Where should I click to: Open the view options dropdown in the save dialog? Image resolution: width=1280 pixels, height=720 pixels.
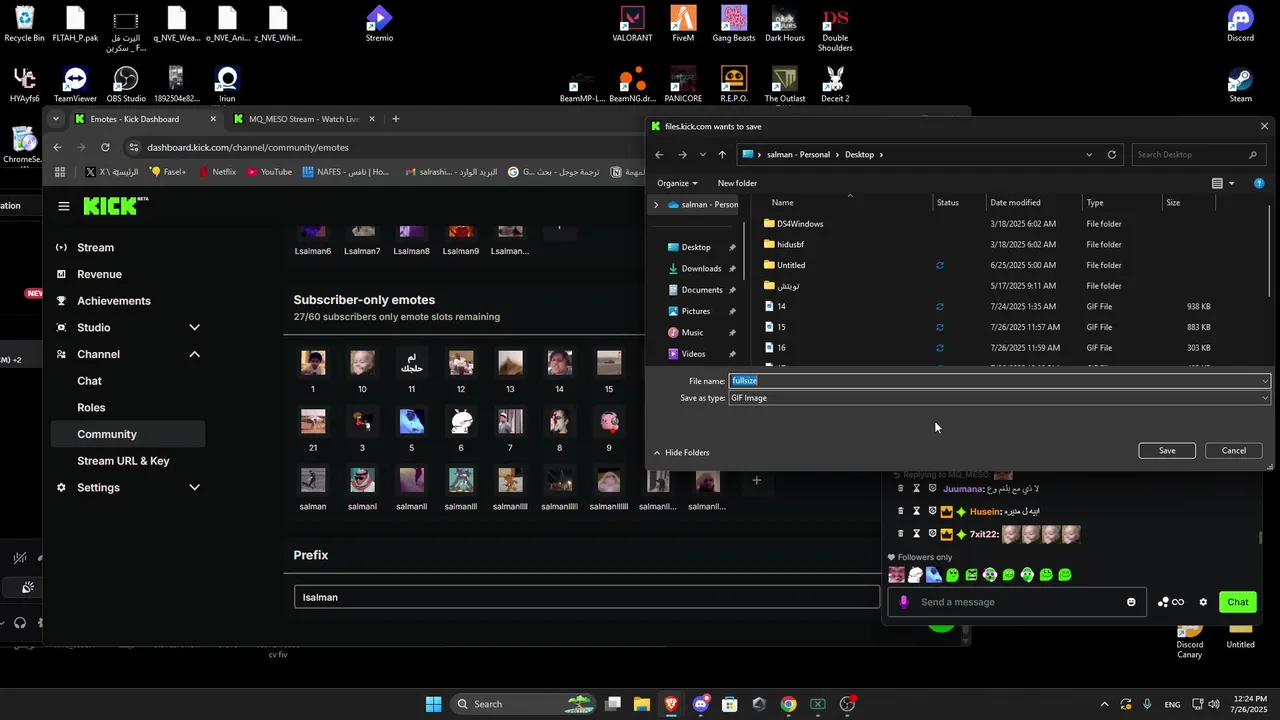[x=1231, y=183]
